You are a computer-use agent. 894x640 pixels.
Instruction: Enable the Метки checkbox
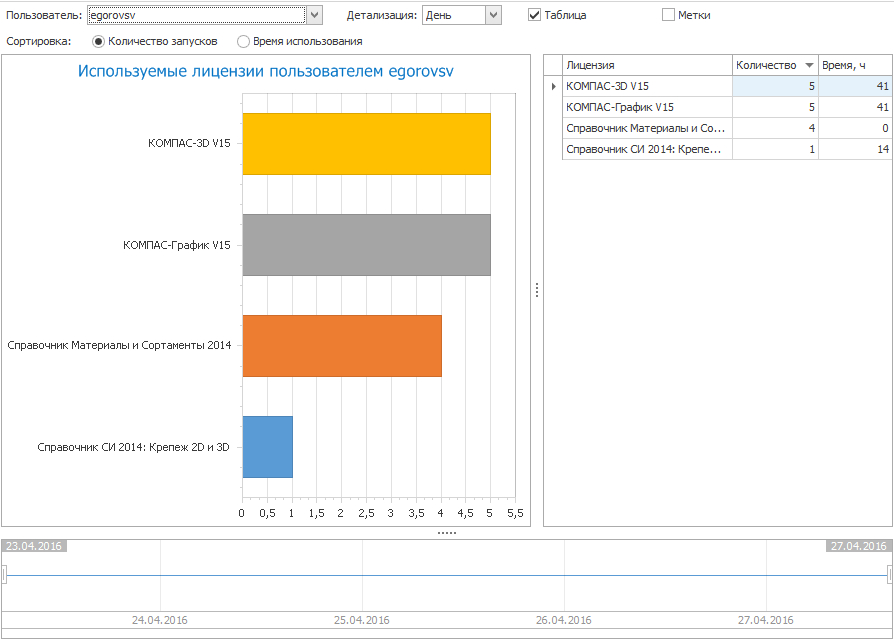tap(669, 15)
